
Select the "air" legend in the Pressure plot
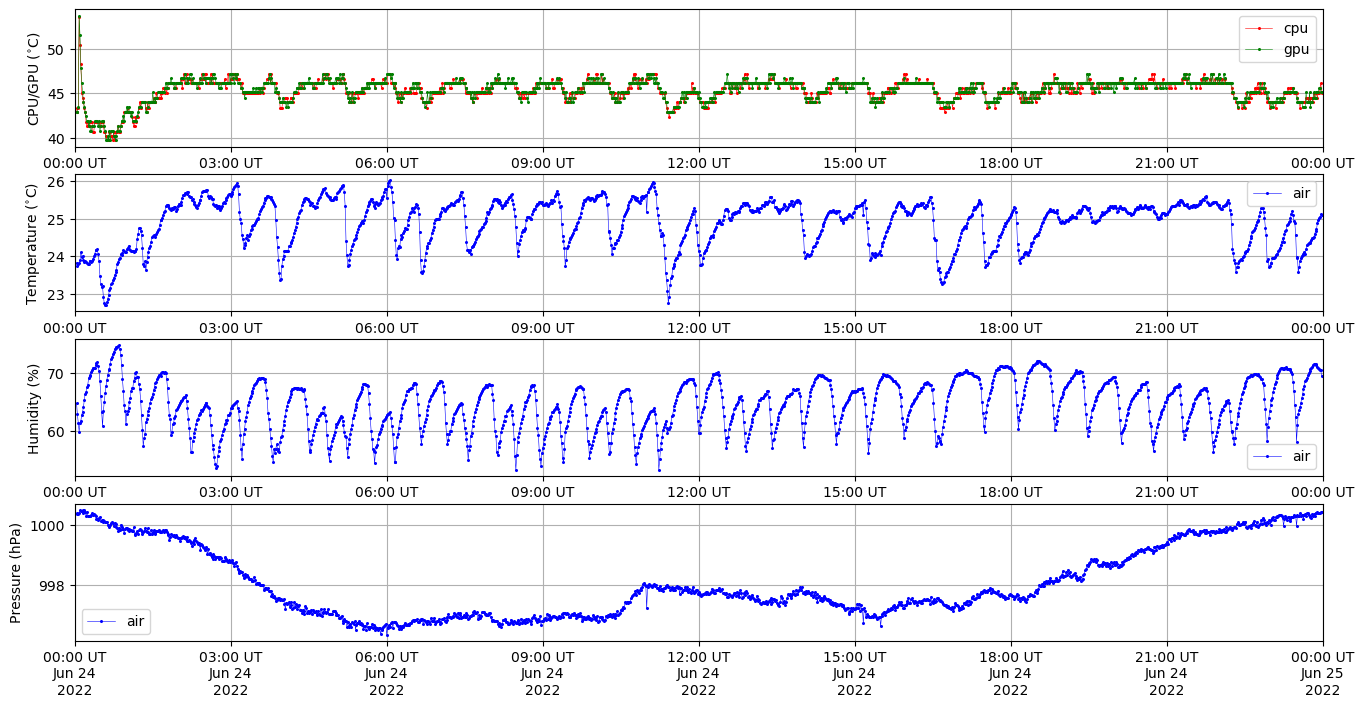click(x=116, y=621)
